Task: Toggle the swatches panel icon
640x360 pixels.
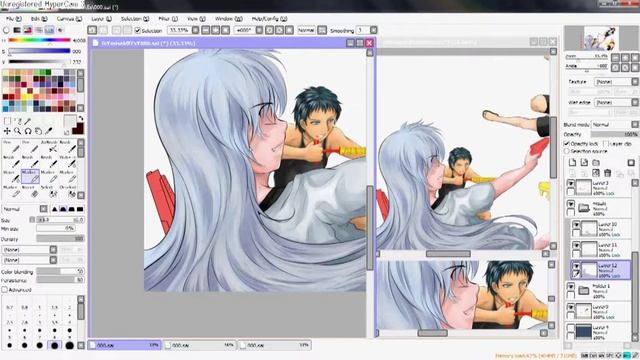Action: click(x=49, y=30)
